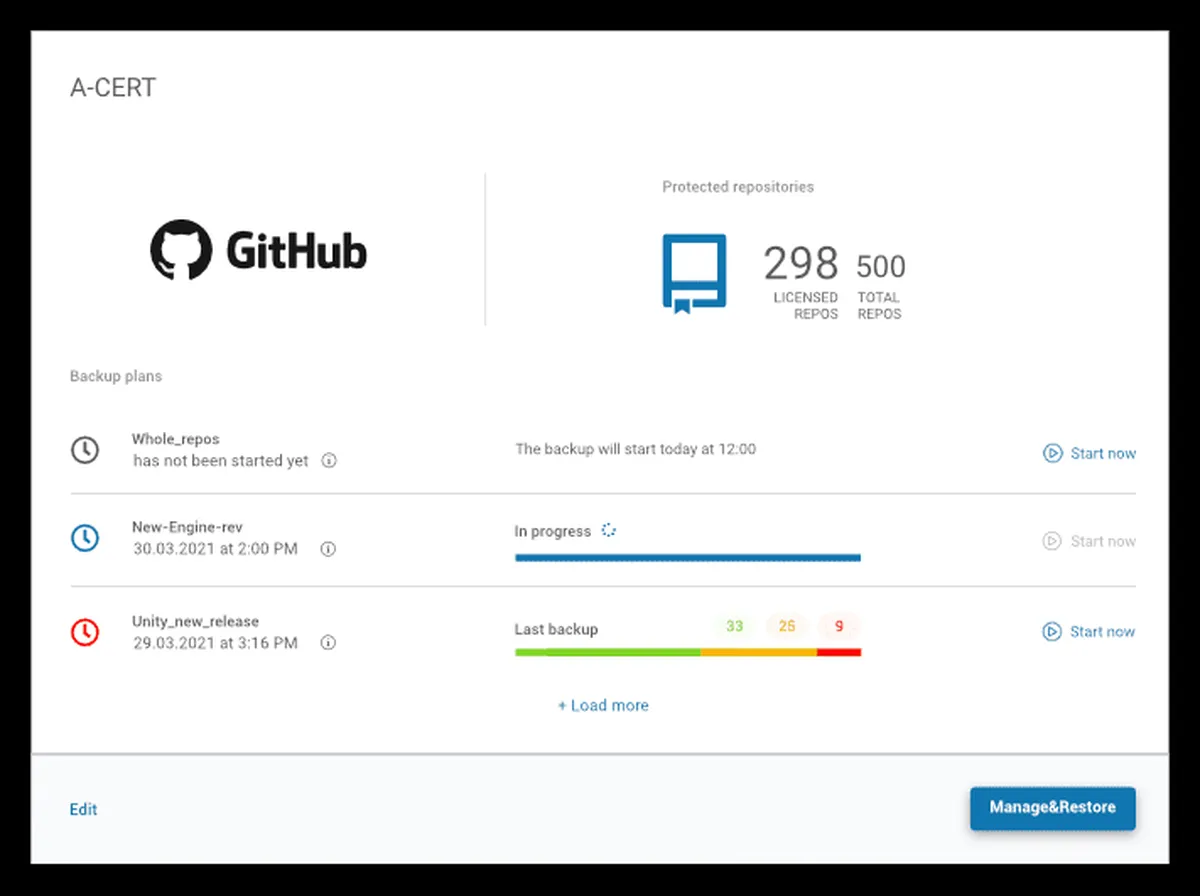This screenshot has height=896, width=1200.
Task: Click the New-Engine-rev blue progress bar
Action: [688, 557]
